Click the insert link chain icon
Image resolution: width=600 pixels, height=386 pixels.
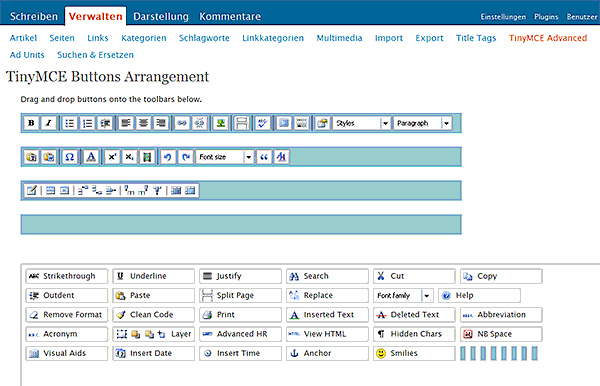[182, 123]
